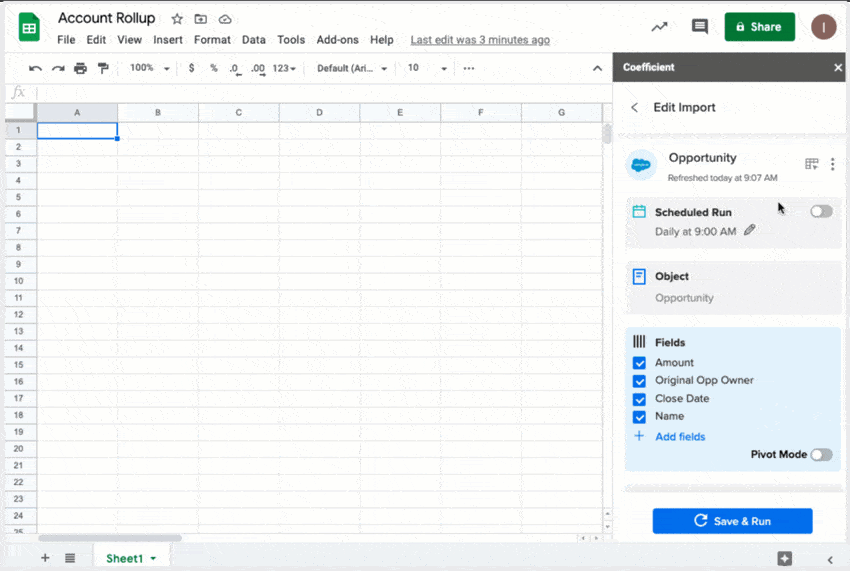
Task: Select the paint format tool
Action: [102, 68]
